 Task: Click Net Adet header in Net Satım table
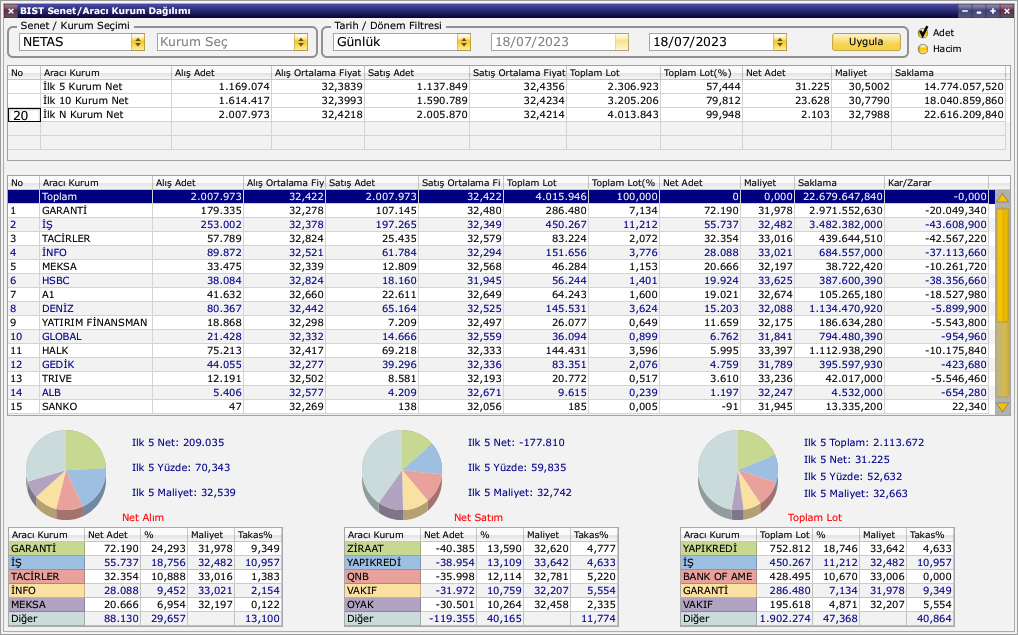tap(449, 535)
